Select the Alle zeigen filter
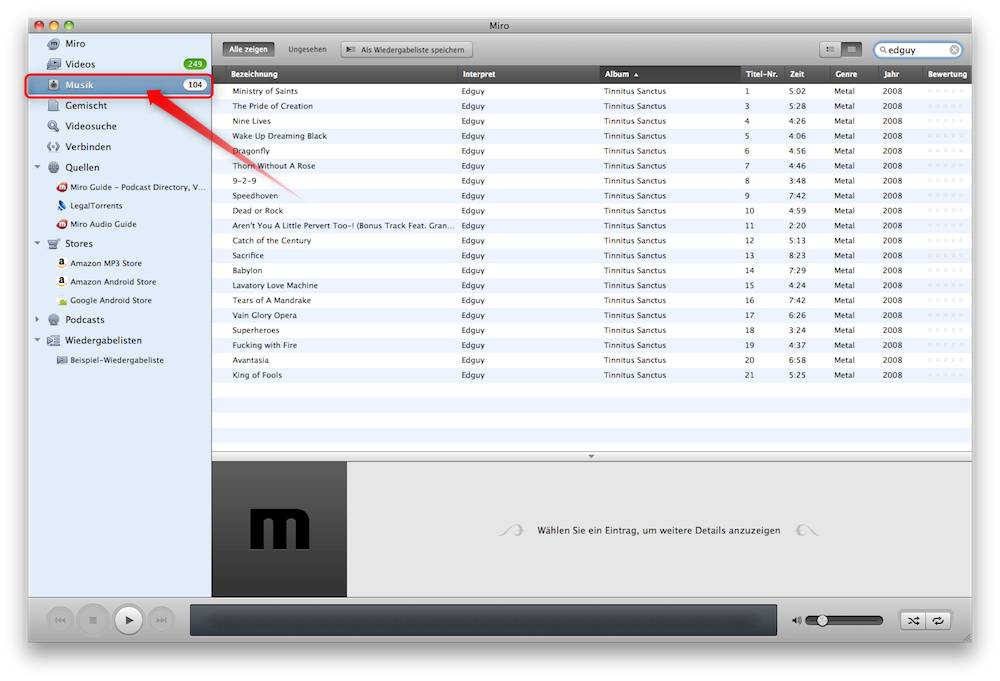This screenshot has width=1000, height=681. tap(248, 49)
